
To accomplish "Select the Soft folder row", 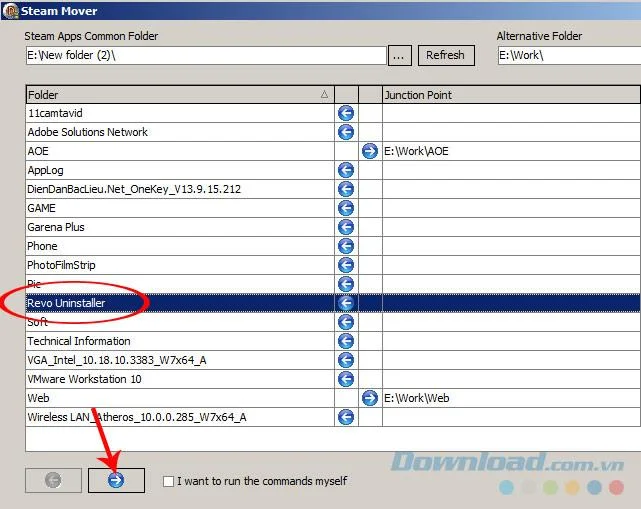I will click(179, 322).
